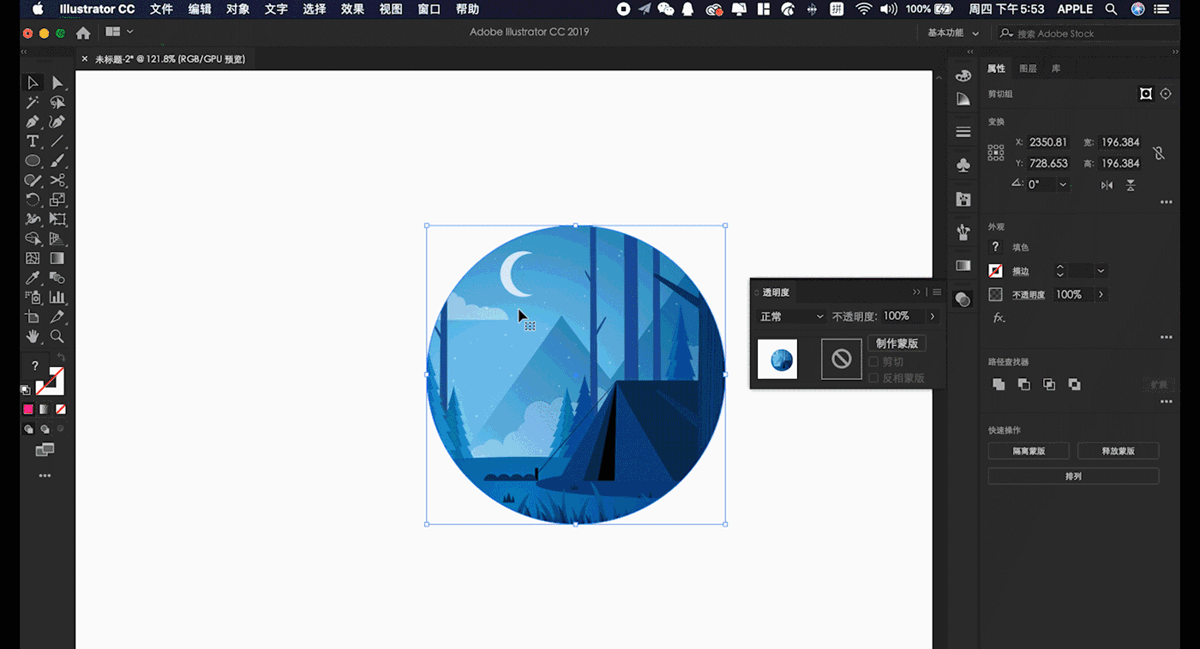Switch to the 图层 tab

tap(1028, 69)
